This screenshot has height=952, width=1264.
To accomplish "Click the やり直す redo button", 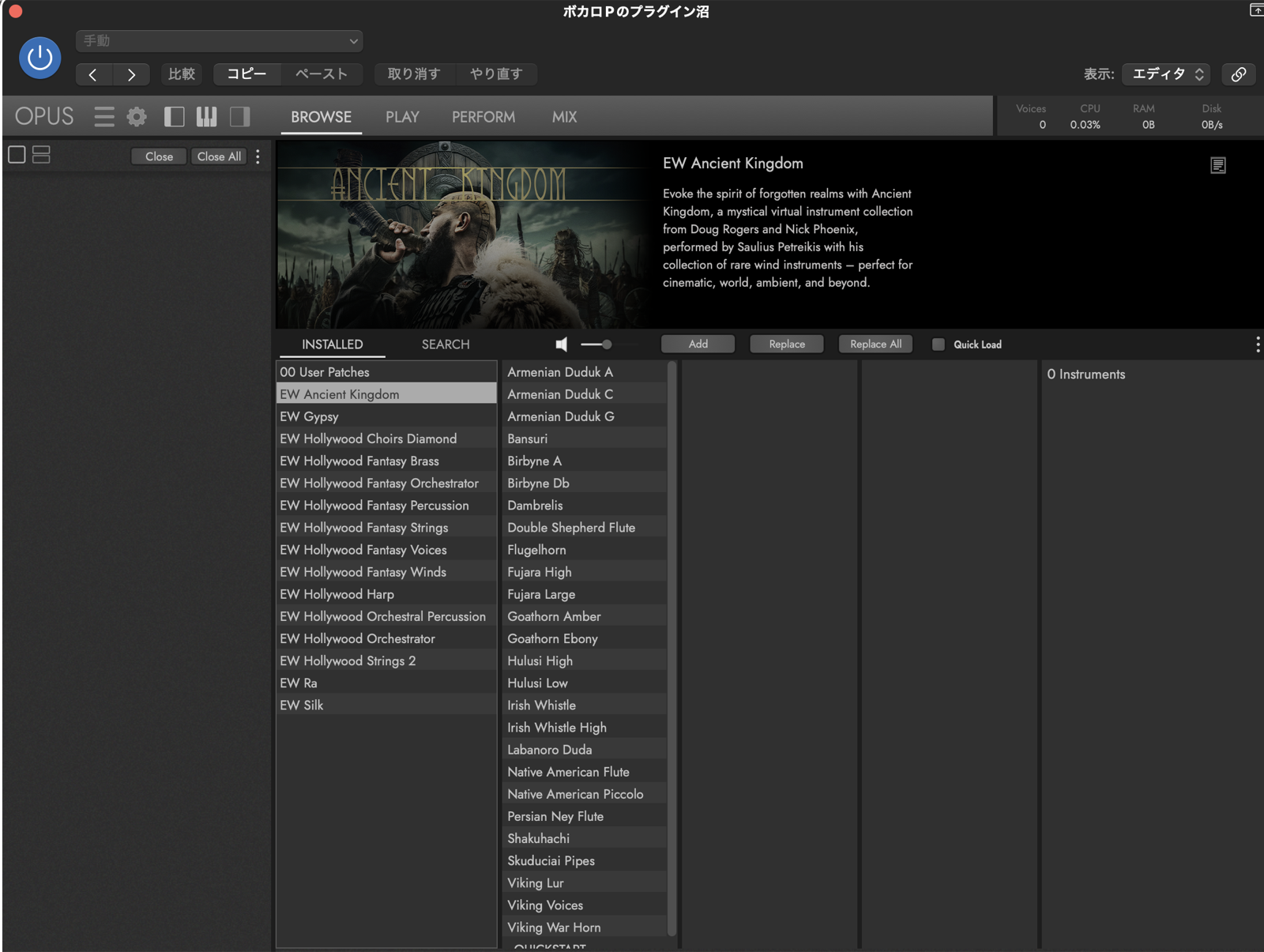I will [496, 74].
